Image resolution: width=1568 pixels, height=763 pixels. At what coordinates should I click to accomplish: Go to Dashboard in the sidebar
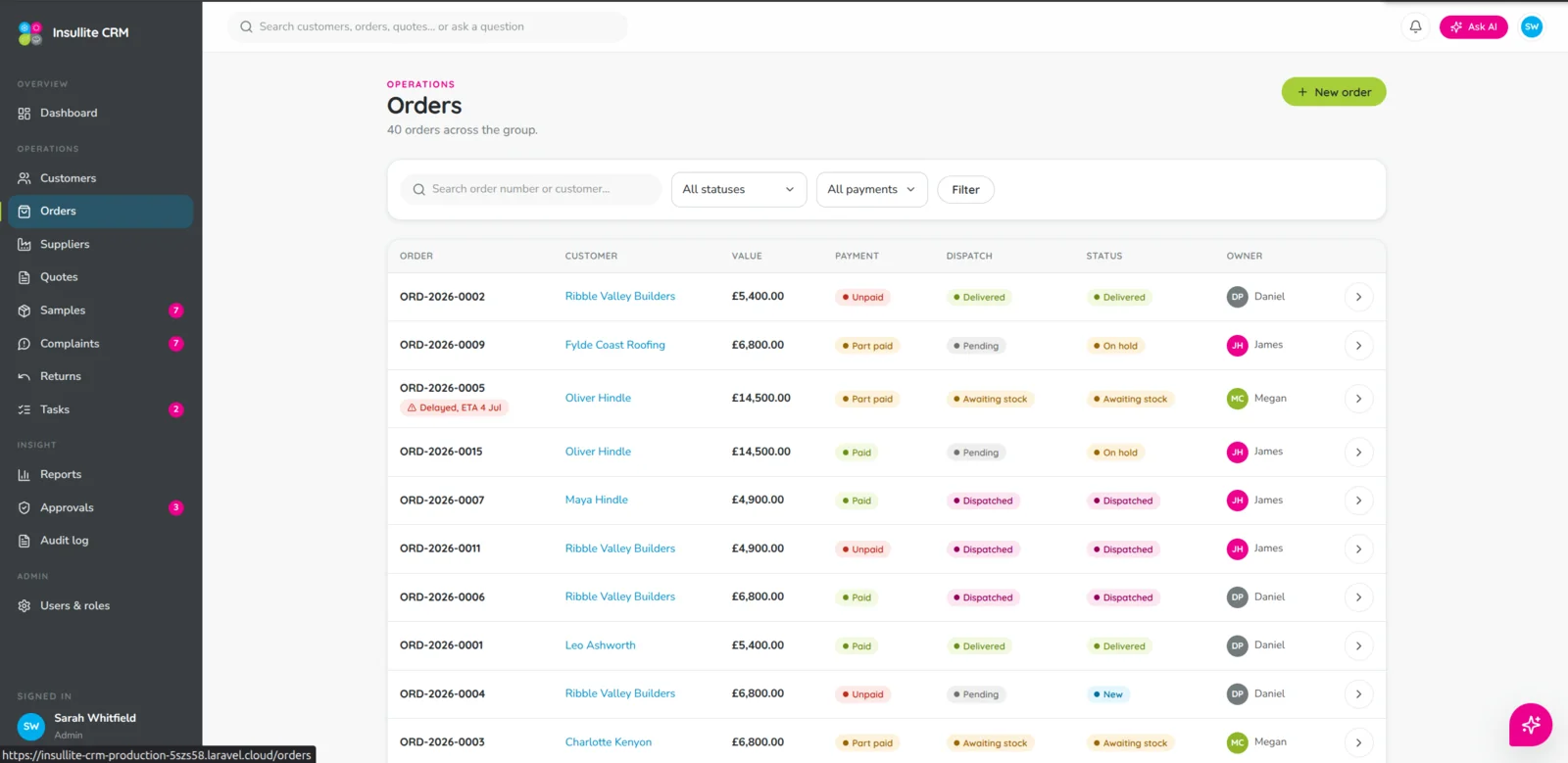100,114
